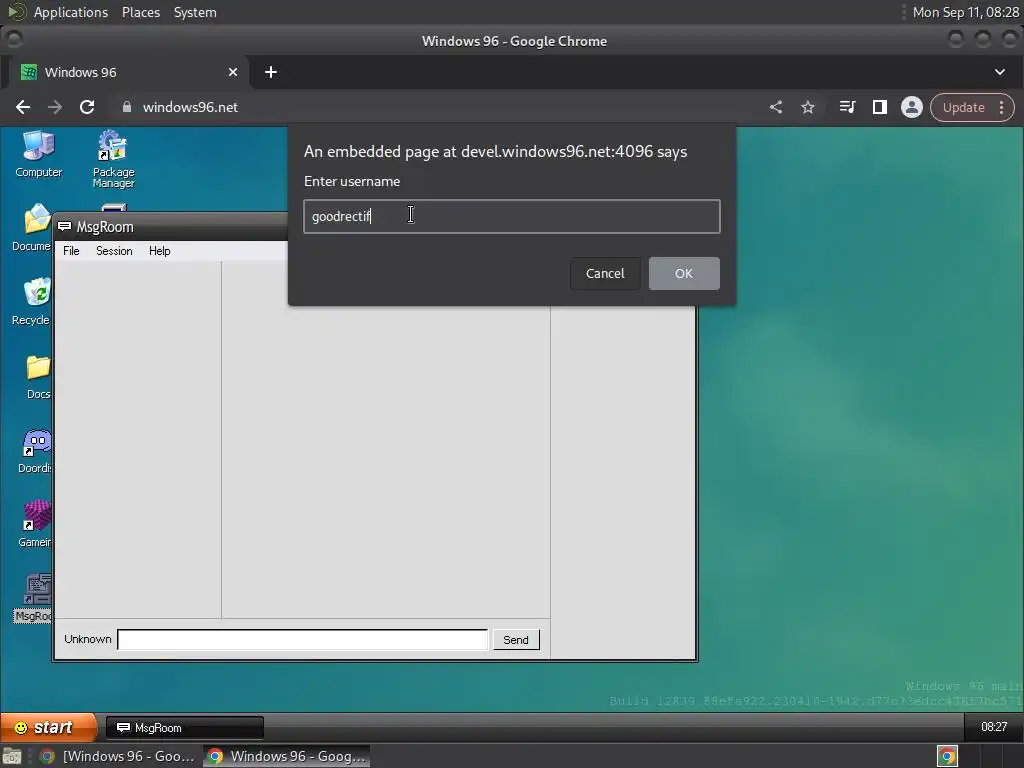Open the File menu in MsgRoom
1024x768 pixels.
(71, 251)
